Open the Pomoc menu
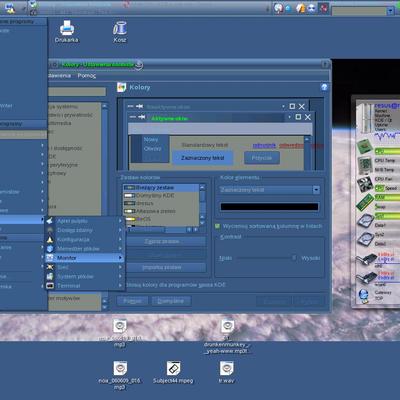This screenshot has height=400, width=400. pyautogui.click(x=87, y=76)
